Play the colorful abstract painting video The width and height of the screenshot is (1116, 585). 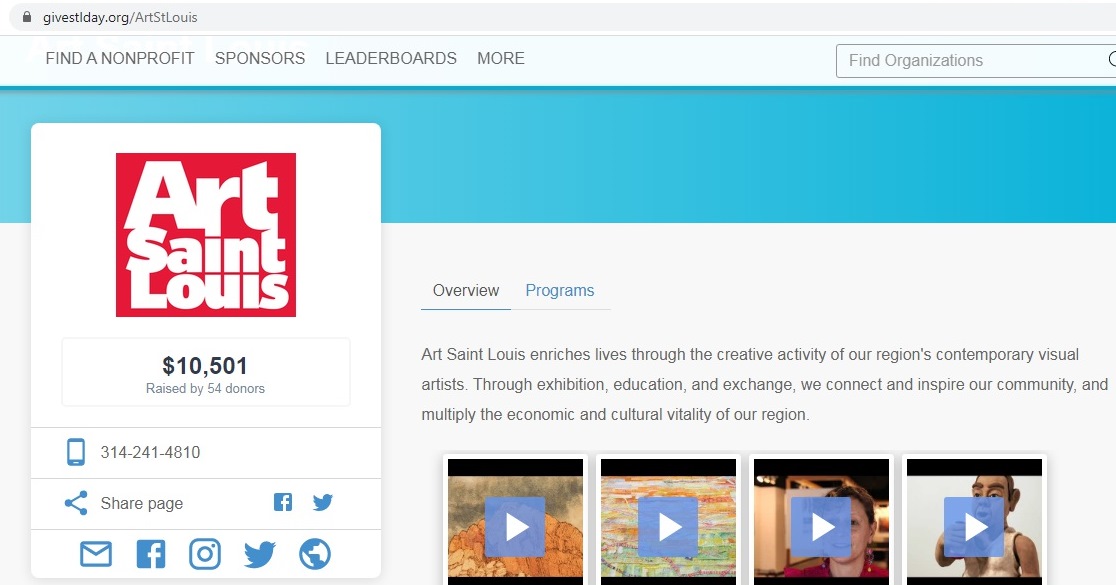(x=668, y=527)
